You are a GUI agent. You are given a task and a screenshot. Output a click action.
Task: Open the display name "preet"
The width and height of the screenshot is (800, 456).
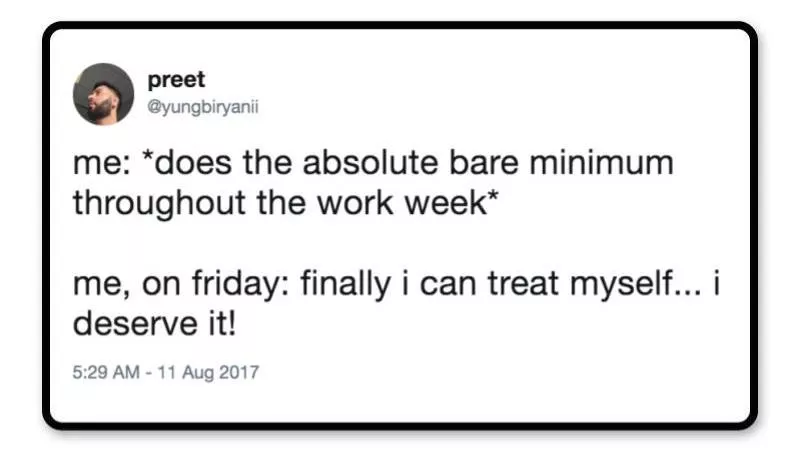[x=176, y=81]
